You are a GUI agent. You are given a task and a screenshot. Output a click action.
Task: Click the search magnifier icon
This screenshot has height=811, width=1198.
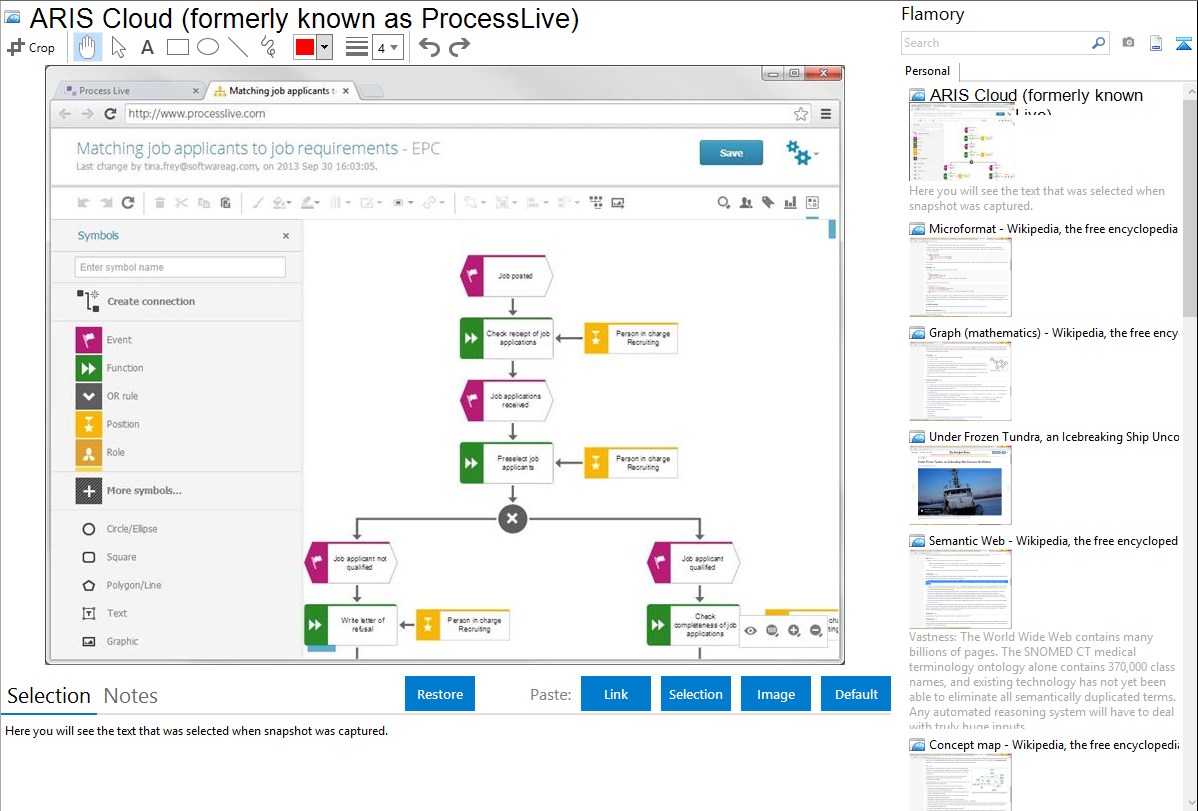[x=1098, y=43]
